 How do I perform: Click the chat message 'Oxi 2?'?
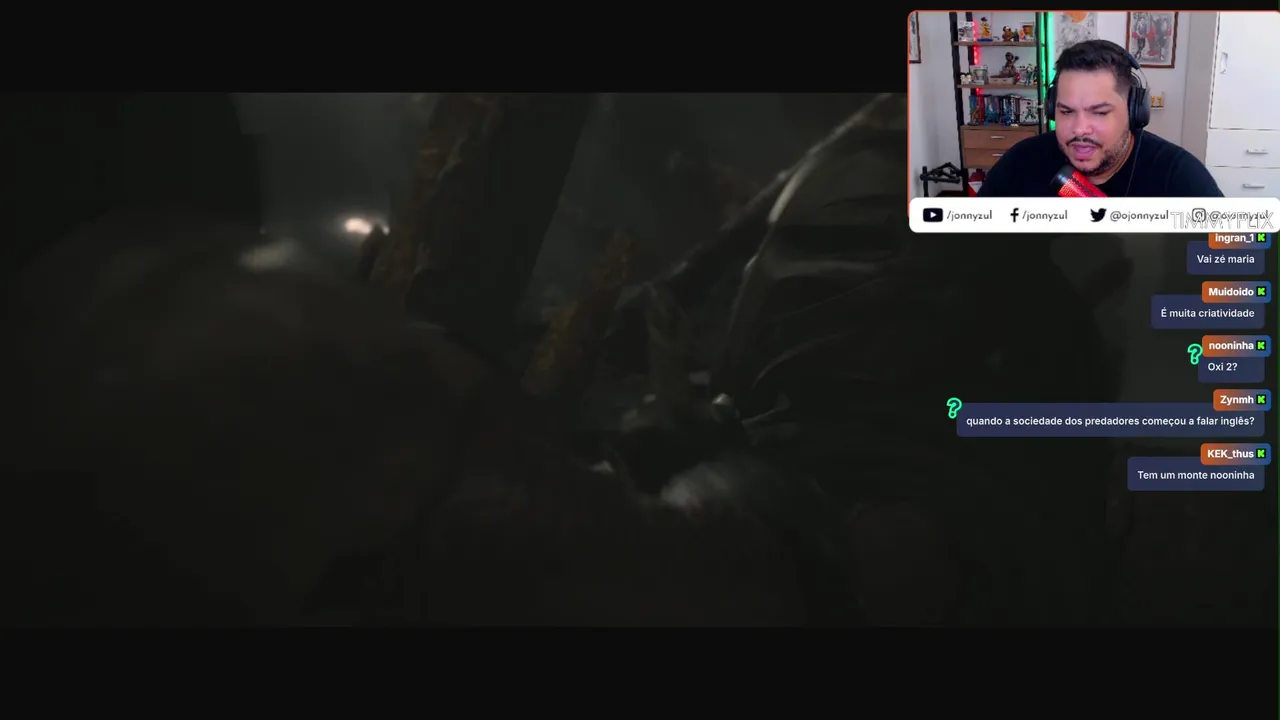tap(1231, 367)
